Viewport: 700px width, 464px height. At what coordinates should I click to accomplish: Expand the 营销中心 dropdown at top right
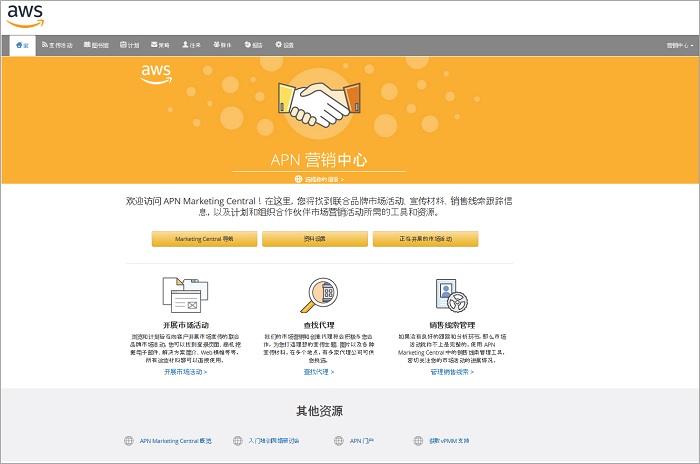click(x=680, y=46)
